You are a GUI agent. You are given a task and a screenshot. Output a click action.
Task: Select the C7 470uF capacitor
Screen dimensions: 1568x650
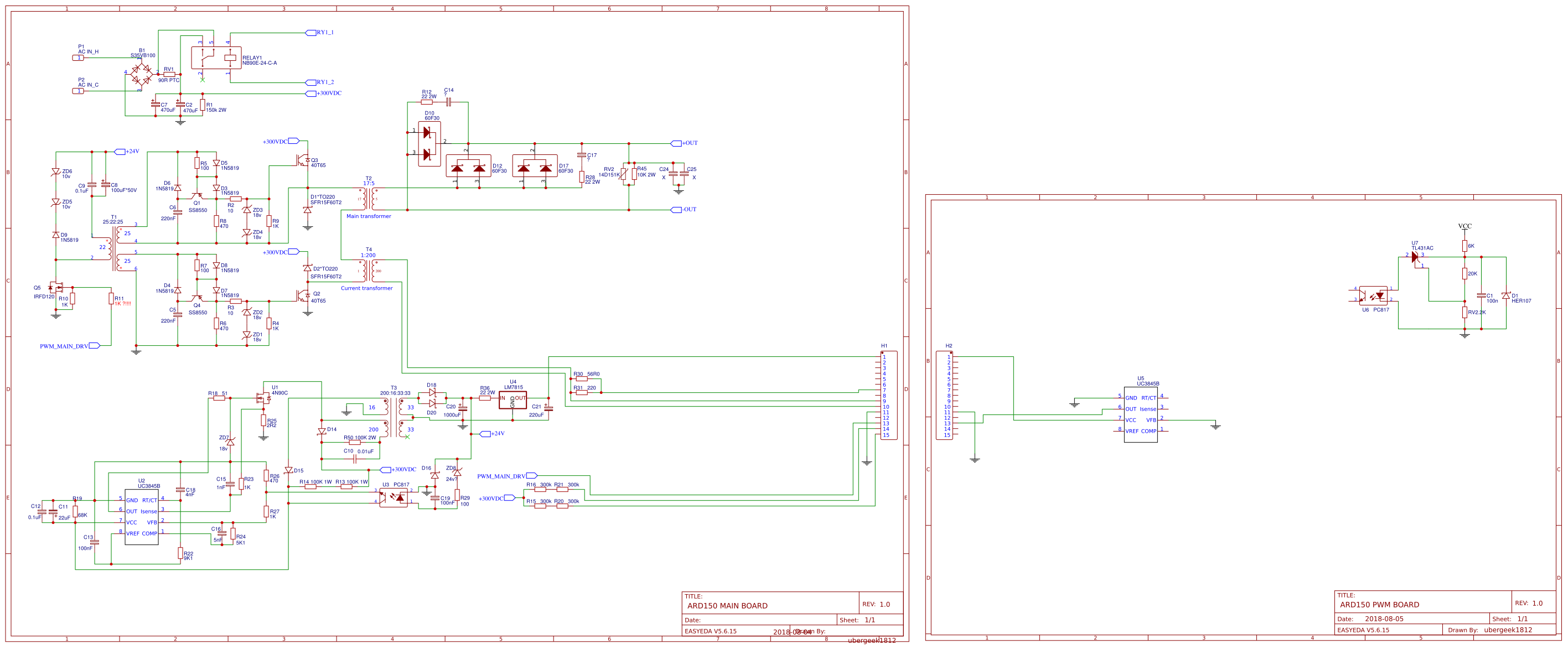[156, 105]
